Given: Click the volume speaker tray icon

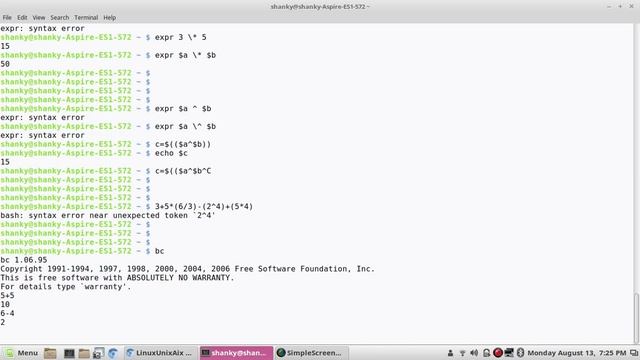Looking at the screenshot, I should pos(474,353).
